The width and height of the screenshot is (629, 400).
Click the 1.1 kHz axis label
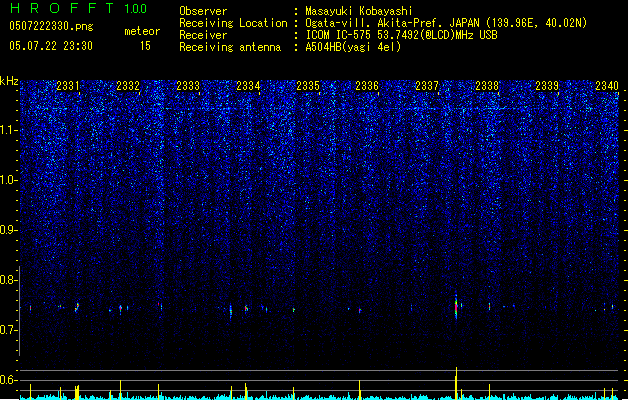click(9, 130)
